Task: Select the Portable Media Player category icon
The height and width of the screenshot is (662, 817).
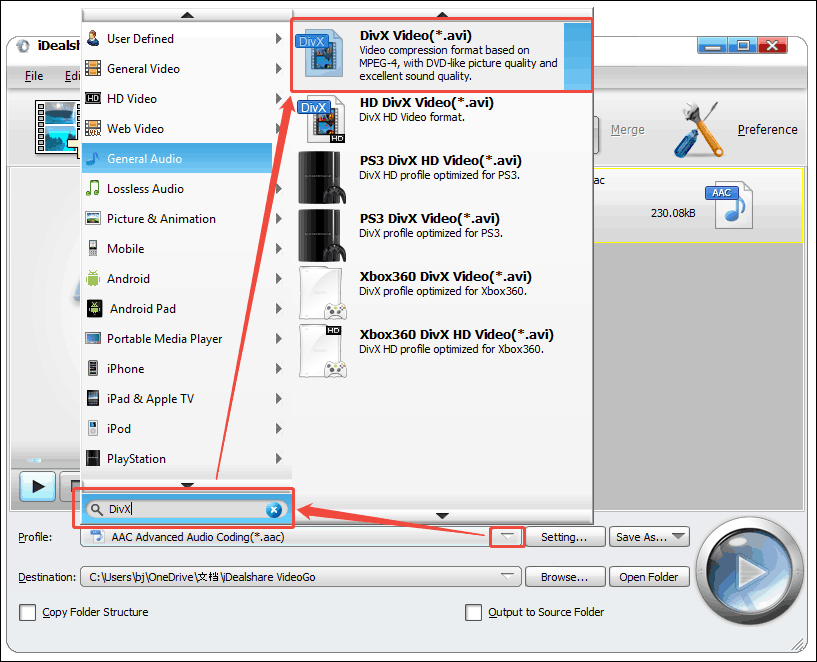Action: [x=92, y=338]
